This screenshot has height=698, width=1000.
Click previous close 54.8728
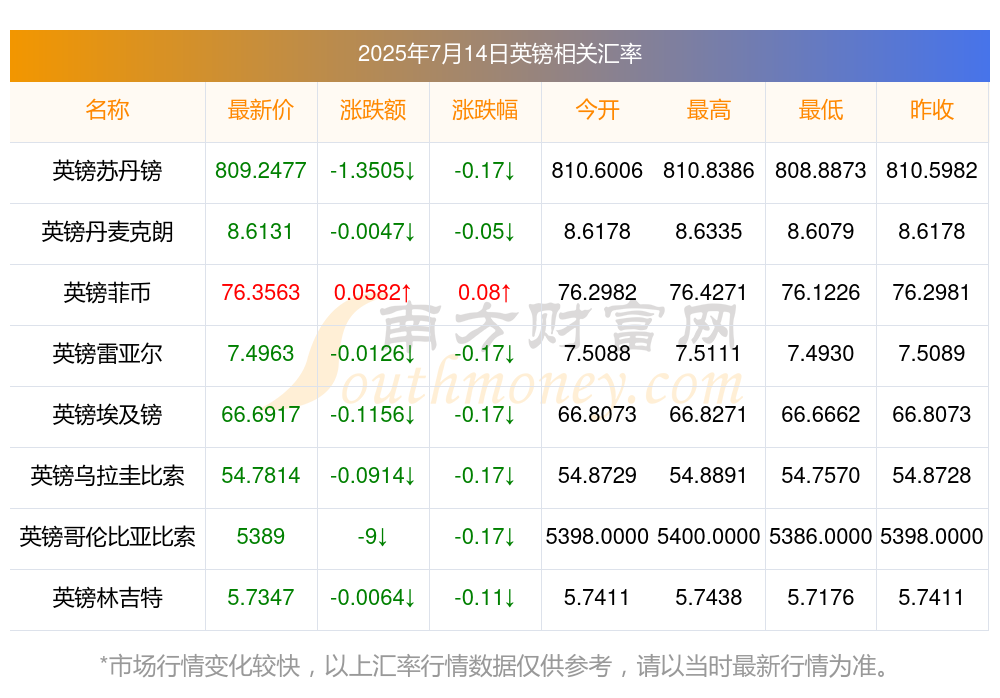932,475
